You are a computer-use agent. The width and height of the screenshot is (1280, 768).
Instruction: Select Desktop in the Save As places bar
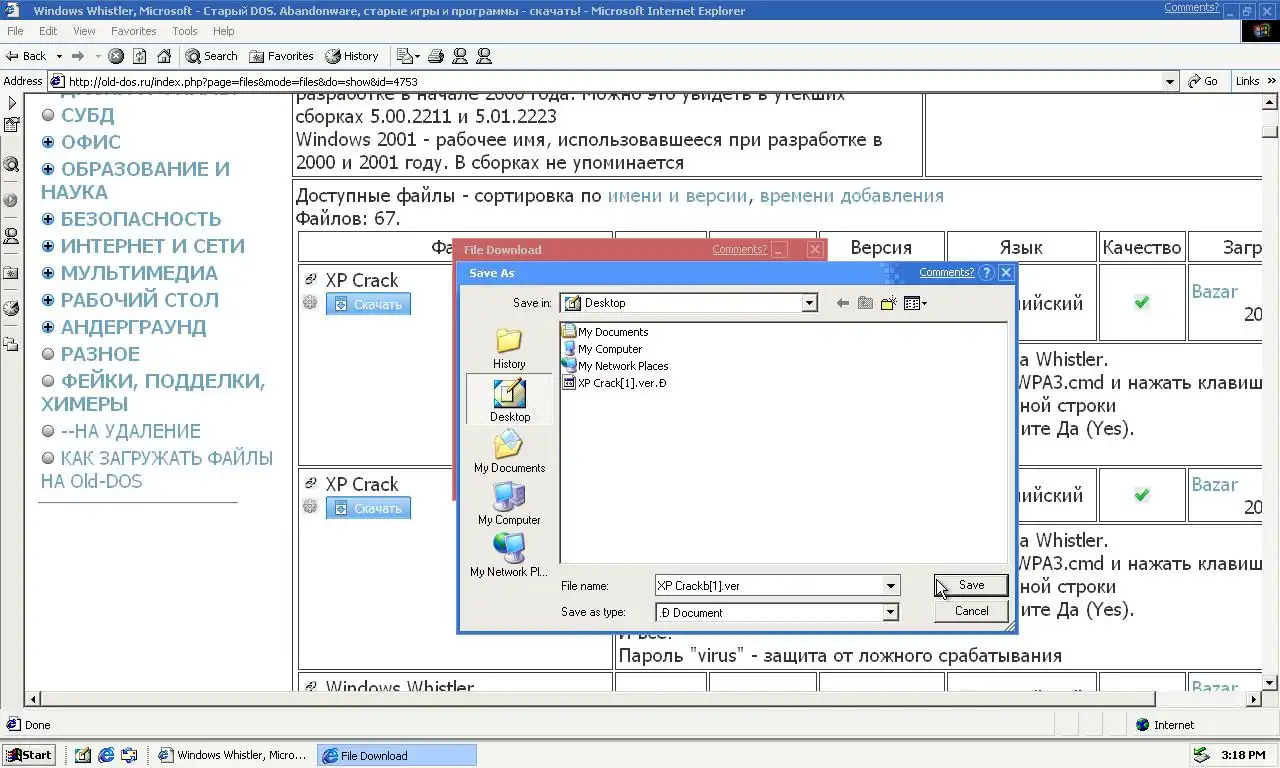click(509, 399)
